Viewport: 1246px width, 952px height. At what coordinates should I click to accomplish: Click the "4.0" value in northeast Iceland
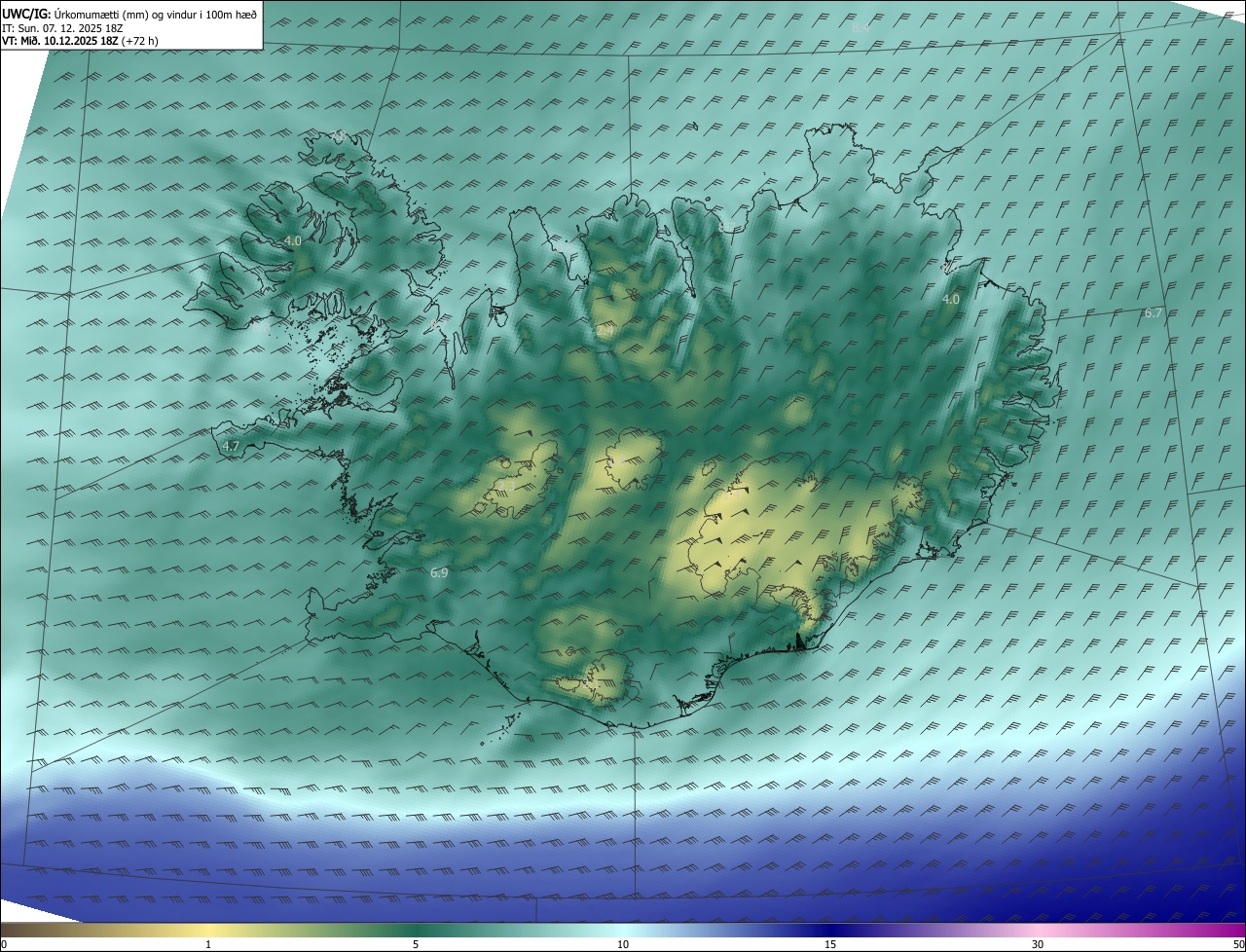coord(951,300)
